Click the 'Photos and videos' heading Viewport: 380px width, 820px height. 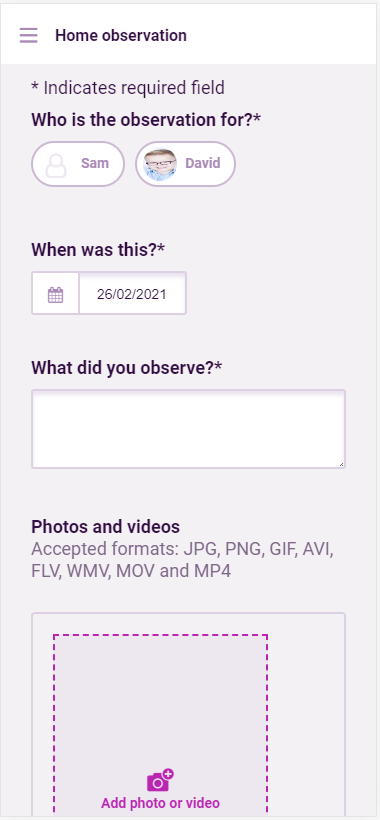pos(106,527)
